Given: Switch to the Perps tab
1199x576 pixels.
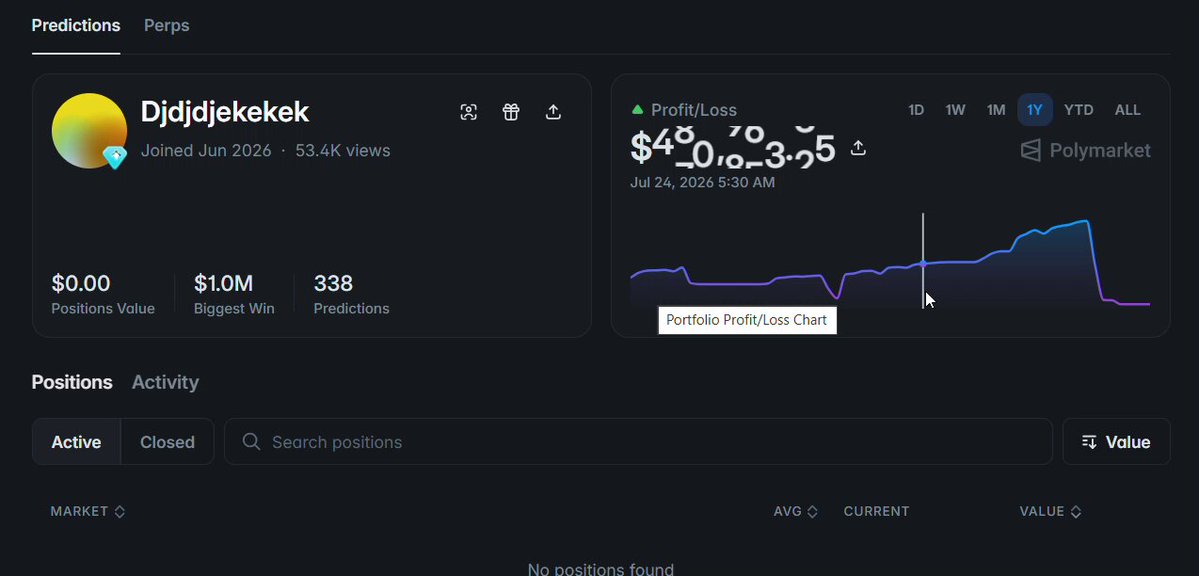Looking at the screenshot, I should pyautogui.click(x=167, y=25).
